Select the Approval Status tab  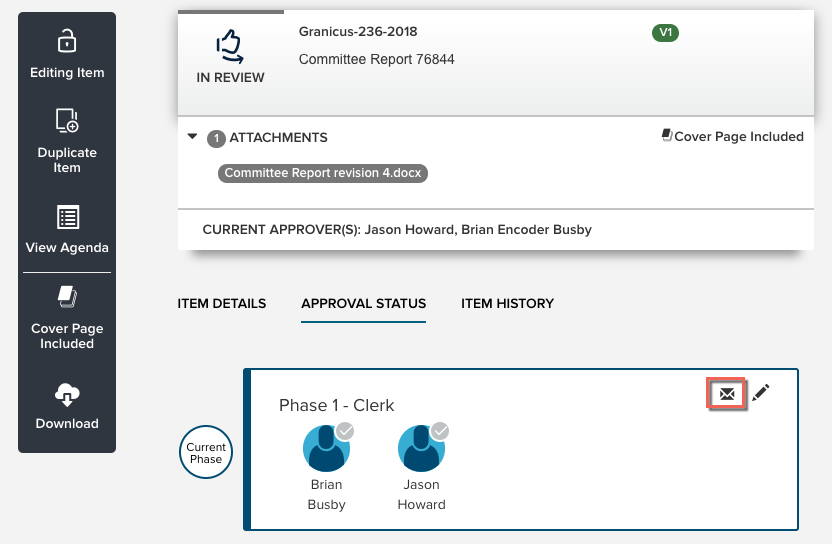click(x=363, y=303)
